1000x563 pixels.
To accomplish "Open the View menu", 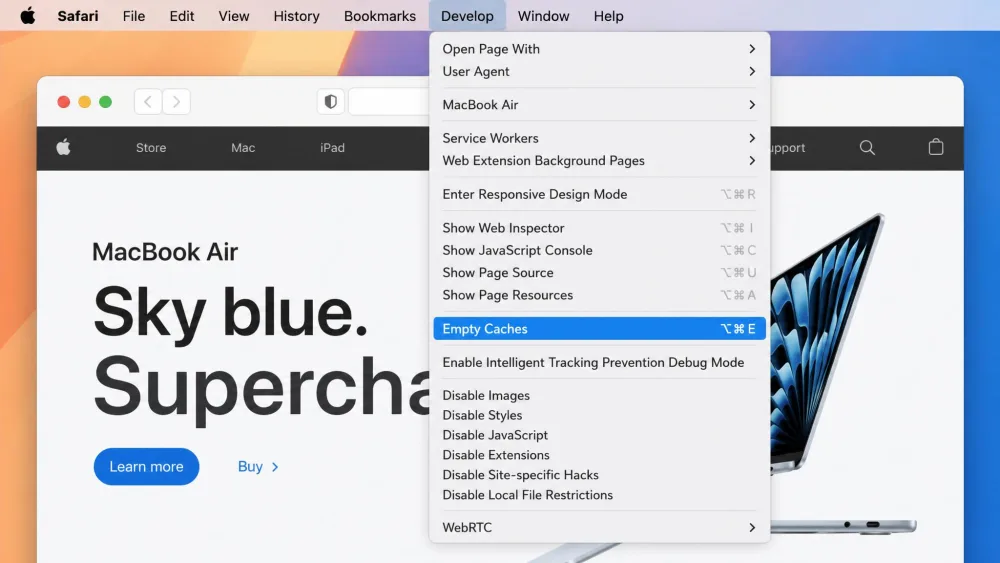I will point(233,16).
